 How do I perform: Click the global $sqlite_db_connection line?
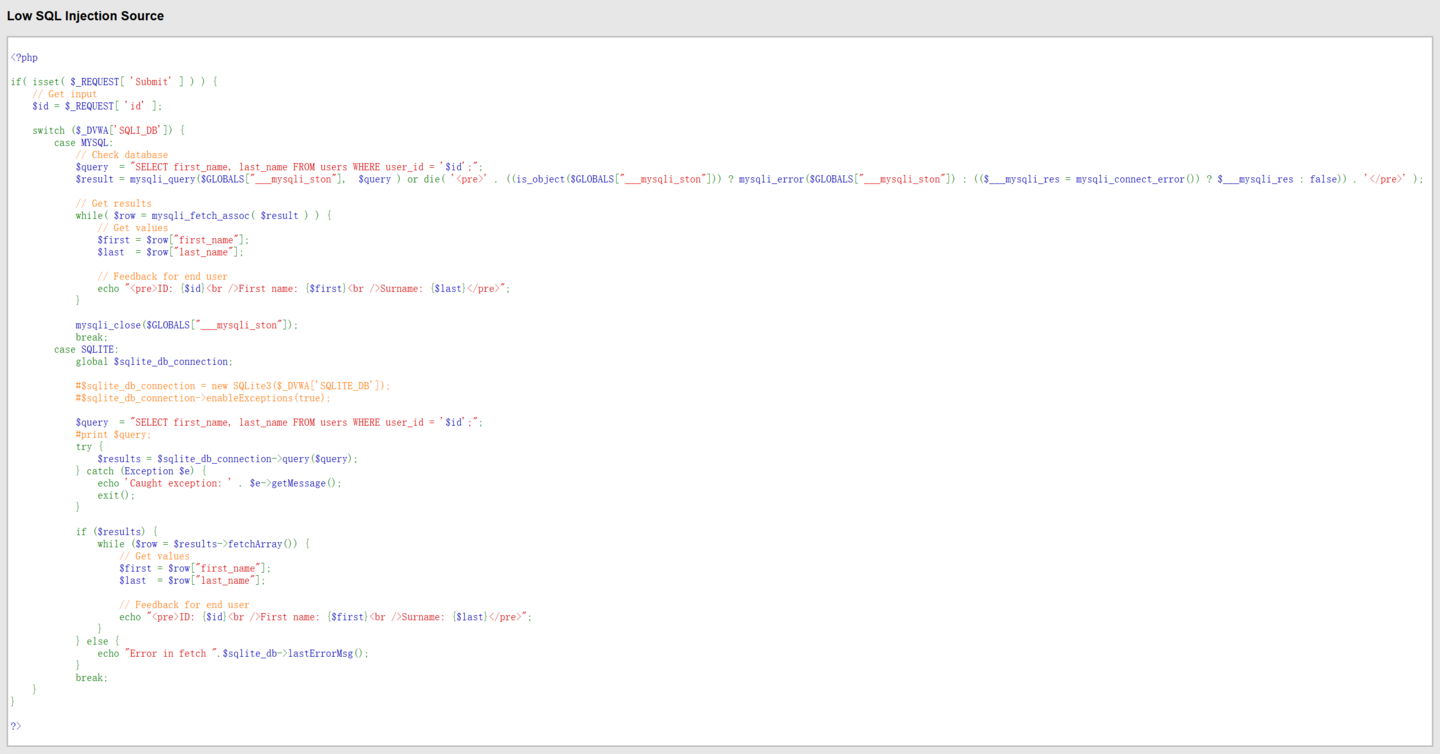(x=154, y=362)
